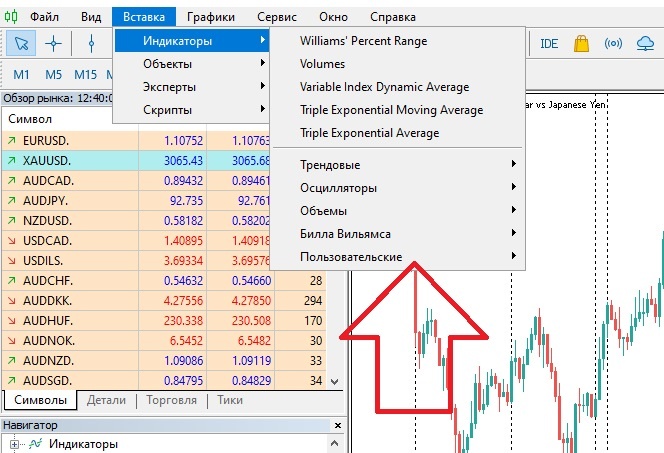Select the AUDJPY. symbol
664x453 pixels.
pos(45,200)
